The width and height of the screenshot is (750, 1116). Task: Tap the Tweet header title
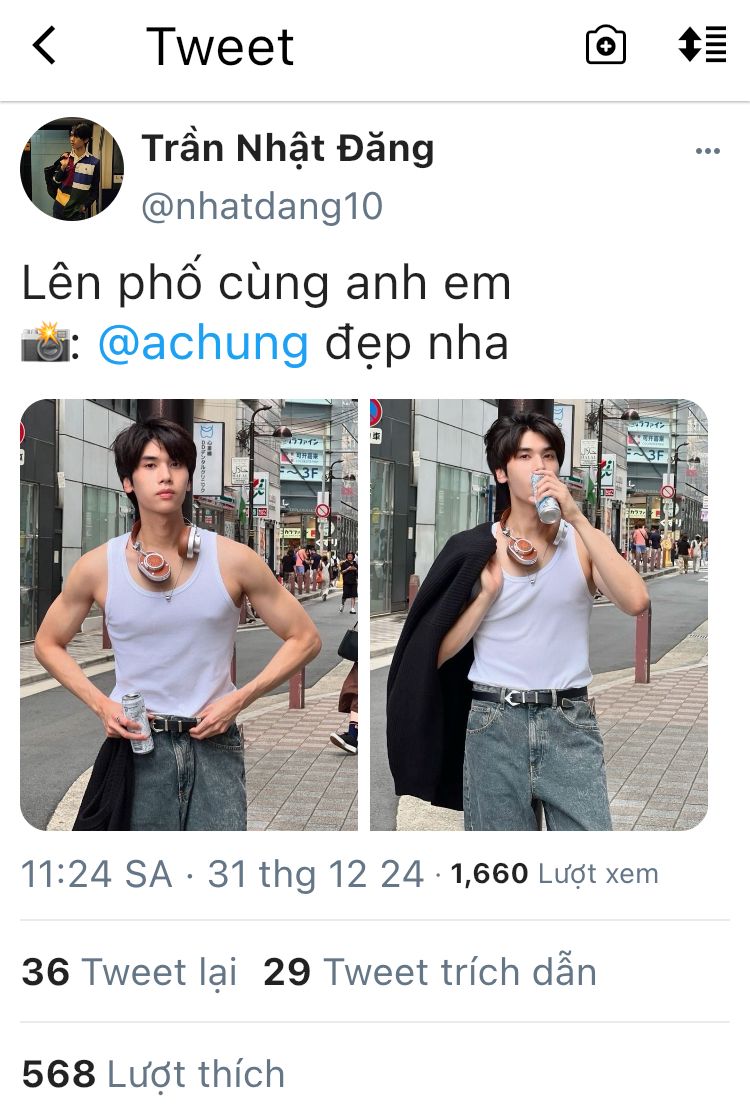pos(220,47)
